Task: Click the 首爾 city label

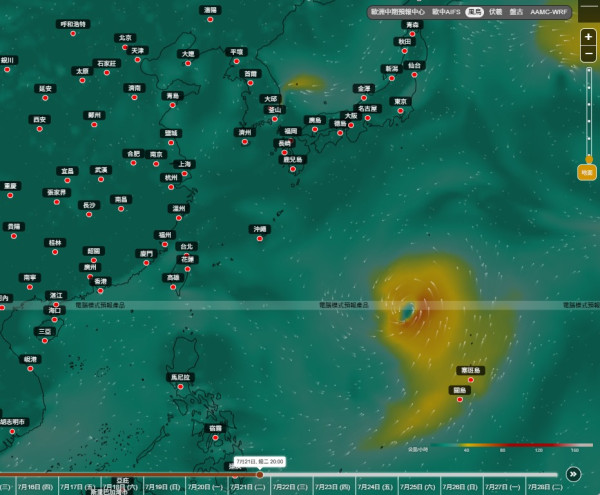Action: (x=250, y=73)
